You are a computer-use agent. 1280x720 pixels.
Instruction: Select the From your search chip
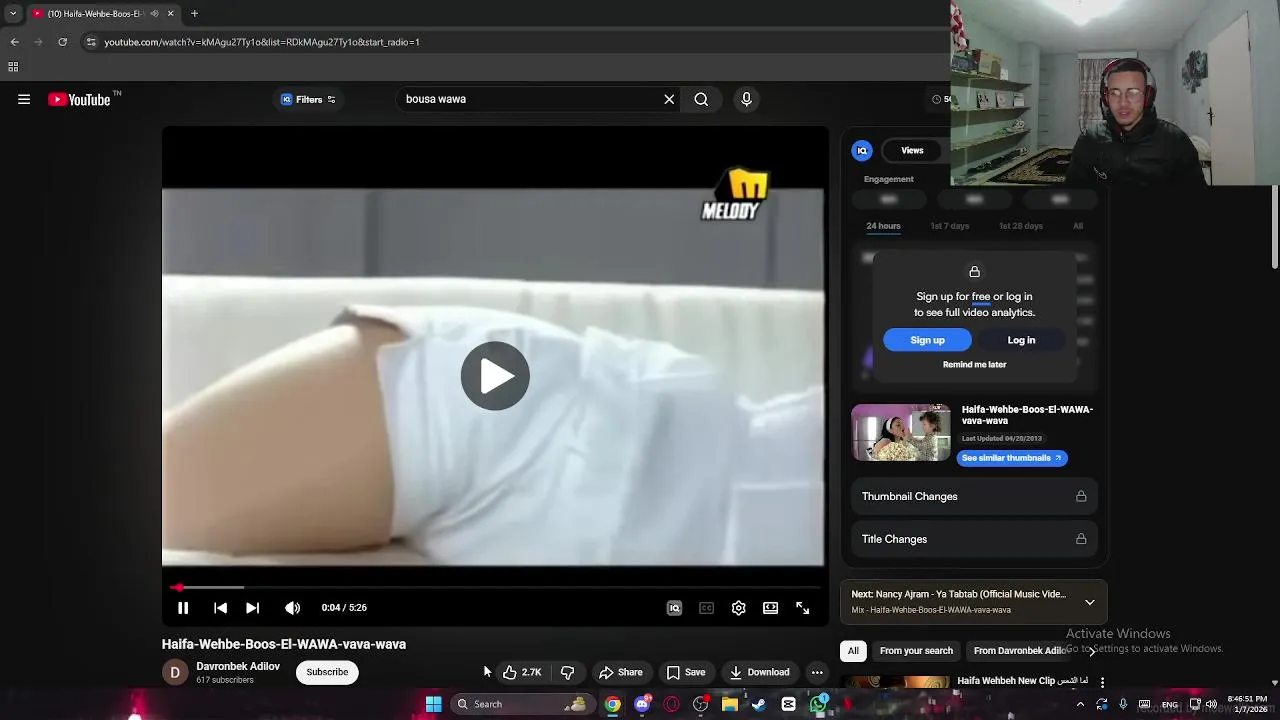(916, 651)
